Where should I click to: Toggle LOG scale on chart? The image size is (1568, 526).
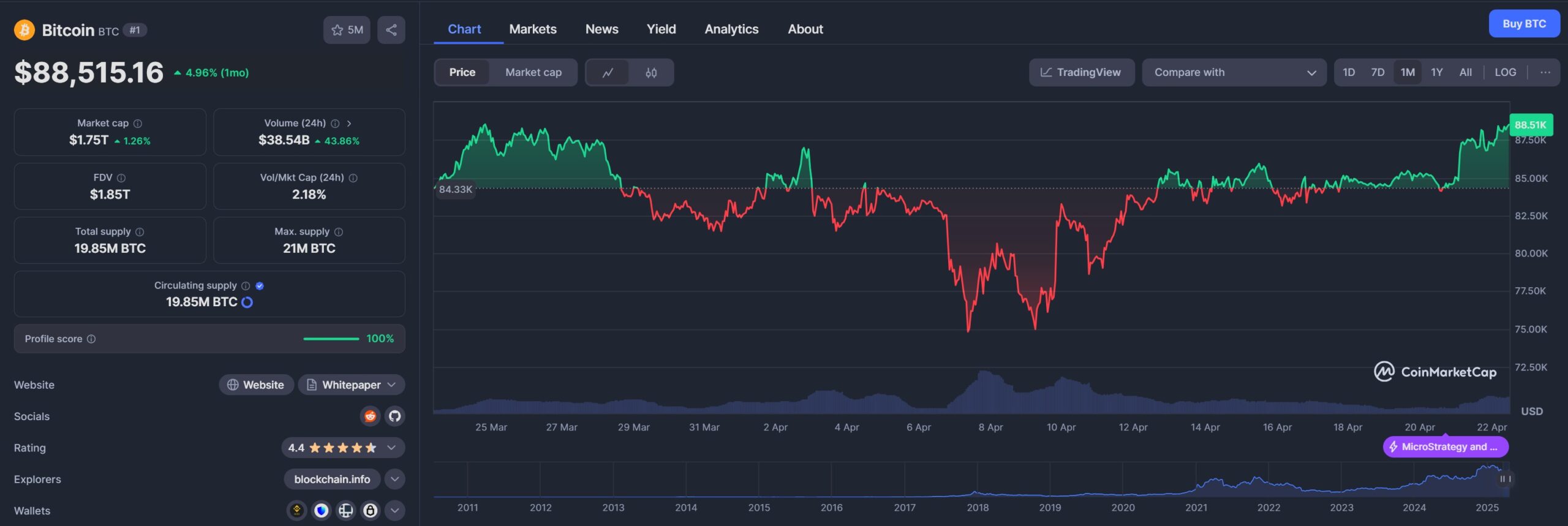pos(1506,72)
